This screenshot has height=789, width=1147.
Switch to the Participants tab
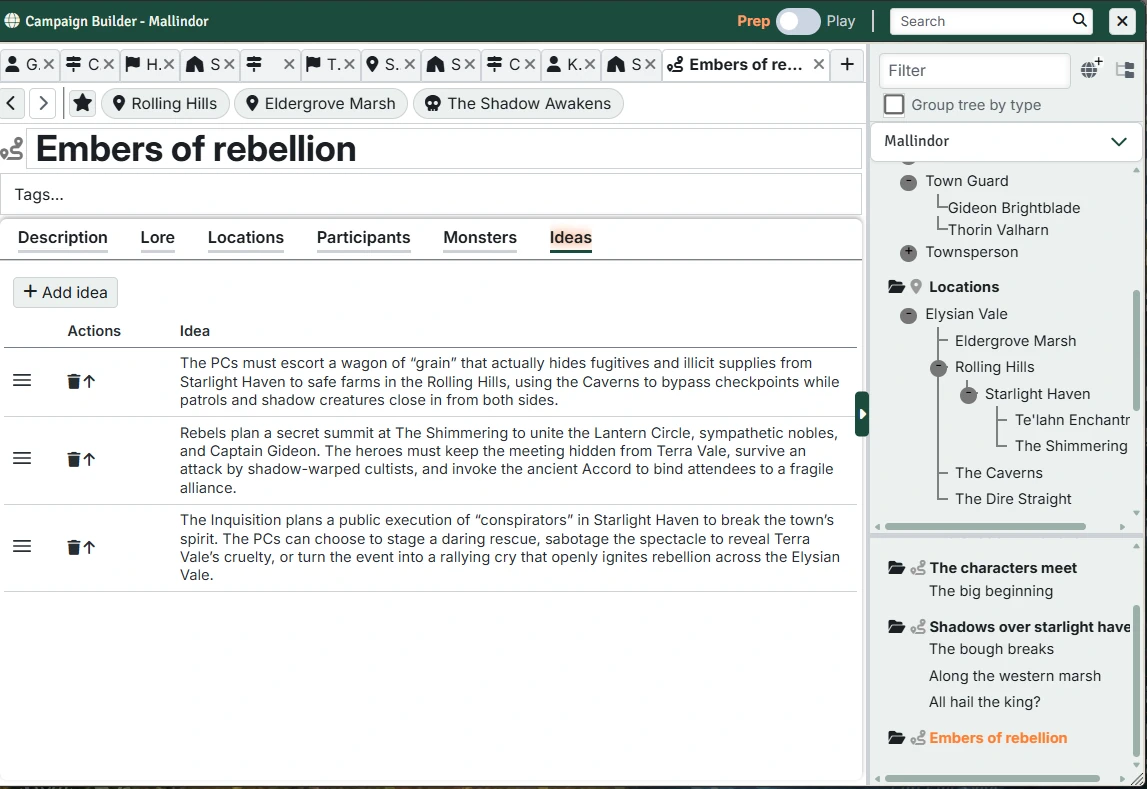pos(363,238)
